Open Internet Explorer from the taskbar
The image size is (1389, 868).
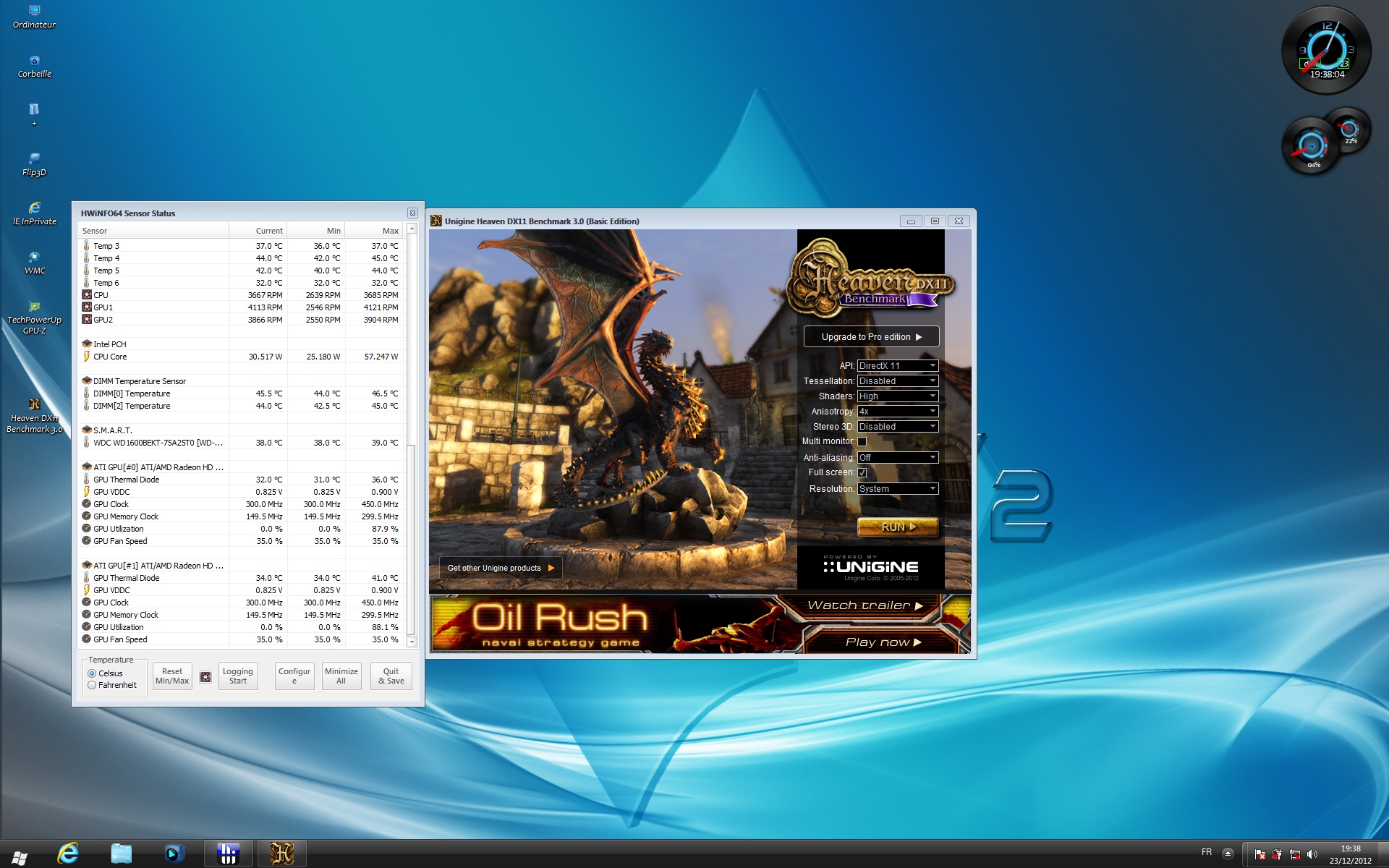(x=68, y=854)
